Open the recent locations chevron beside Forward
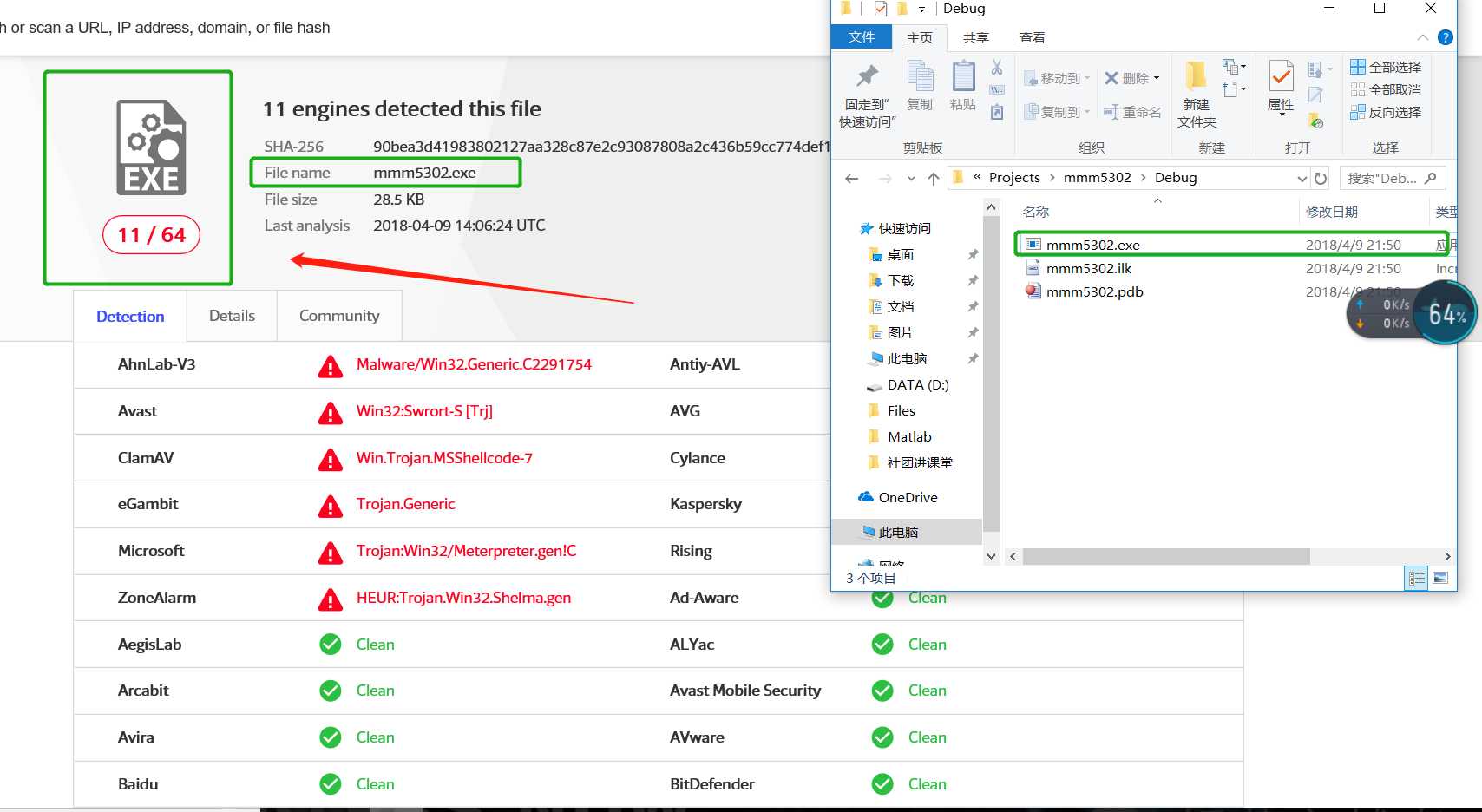Screen dimensions: 1482x812 [911, 179]
